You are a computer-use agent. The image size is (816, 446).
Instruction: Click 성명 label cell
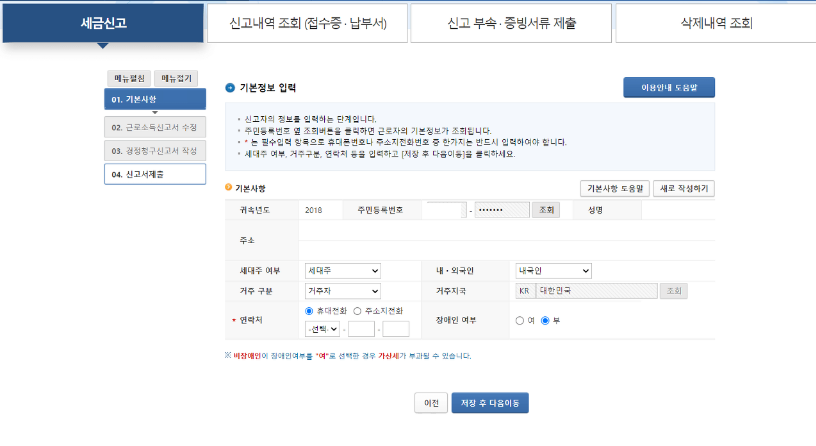pos(607,210)
